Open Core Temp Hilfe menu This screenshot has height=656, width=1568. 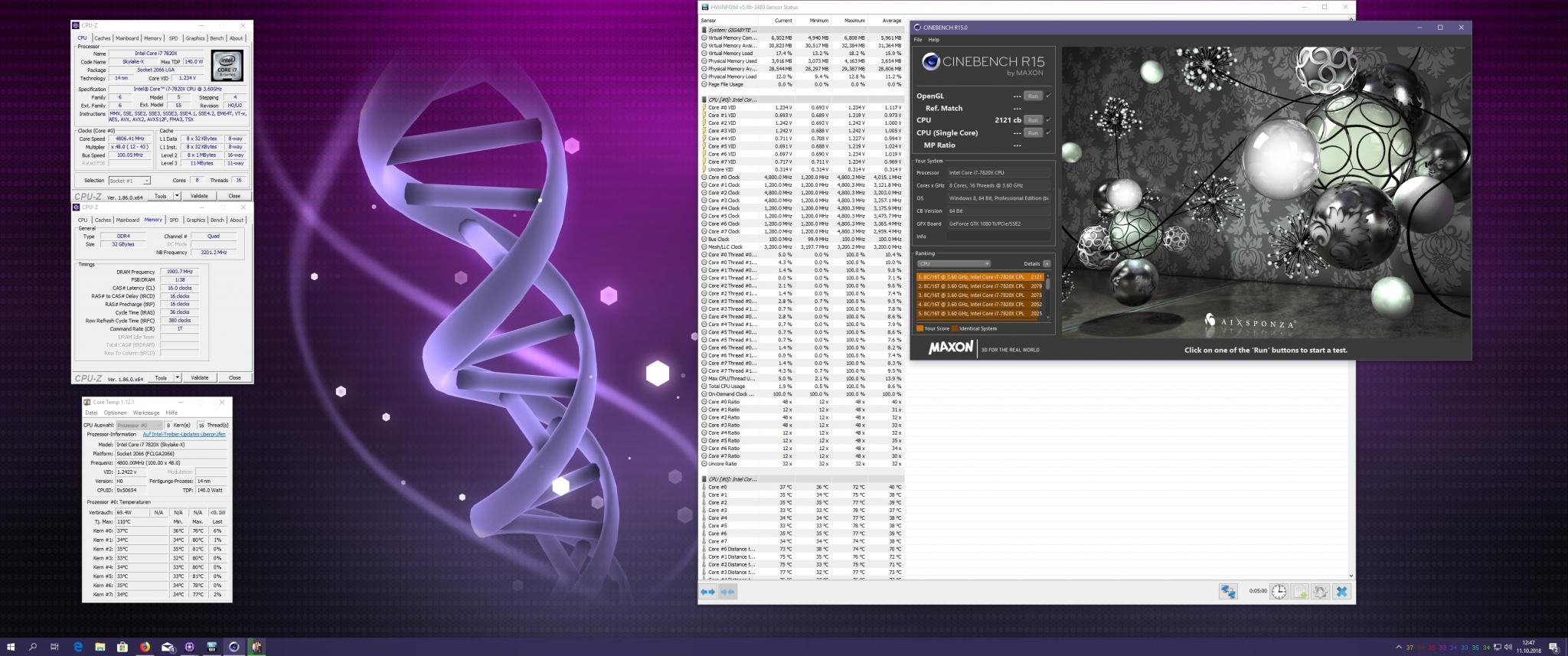tap(171, 413)
